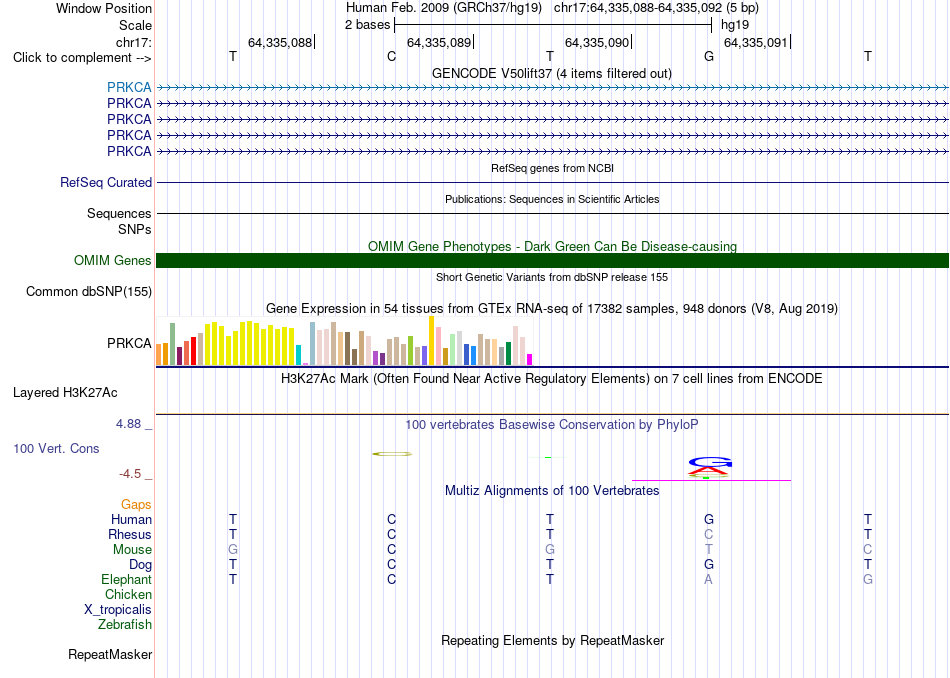Open the GTEx expression bar chart
The image size is (950, 678).
click(344, 341)
